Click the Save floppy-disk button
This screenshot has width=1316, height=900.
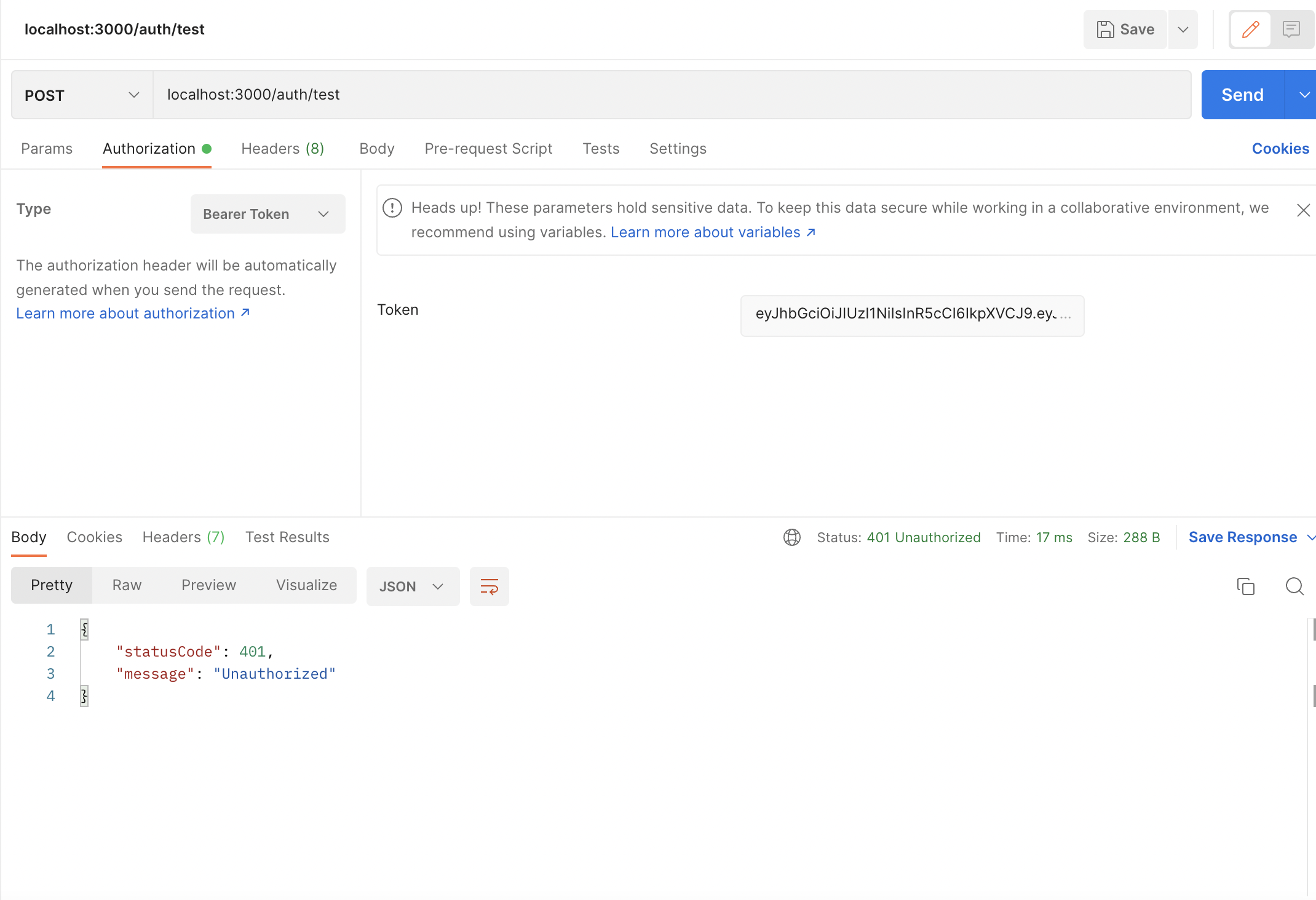pos(1125,29)
